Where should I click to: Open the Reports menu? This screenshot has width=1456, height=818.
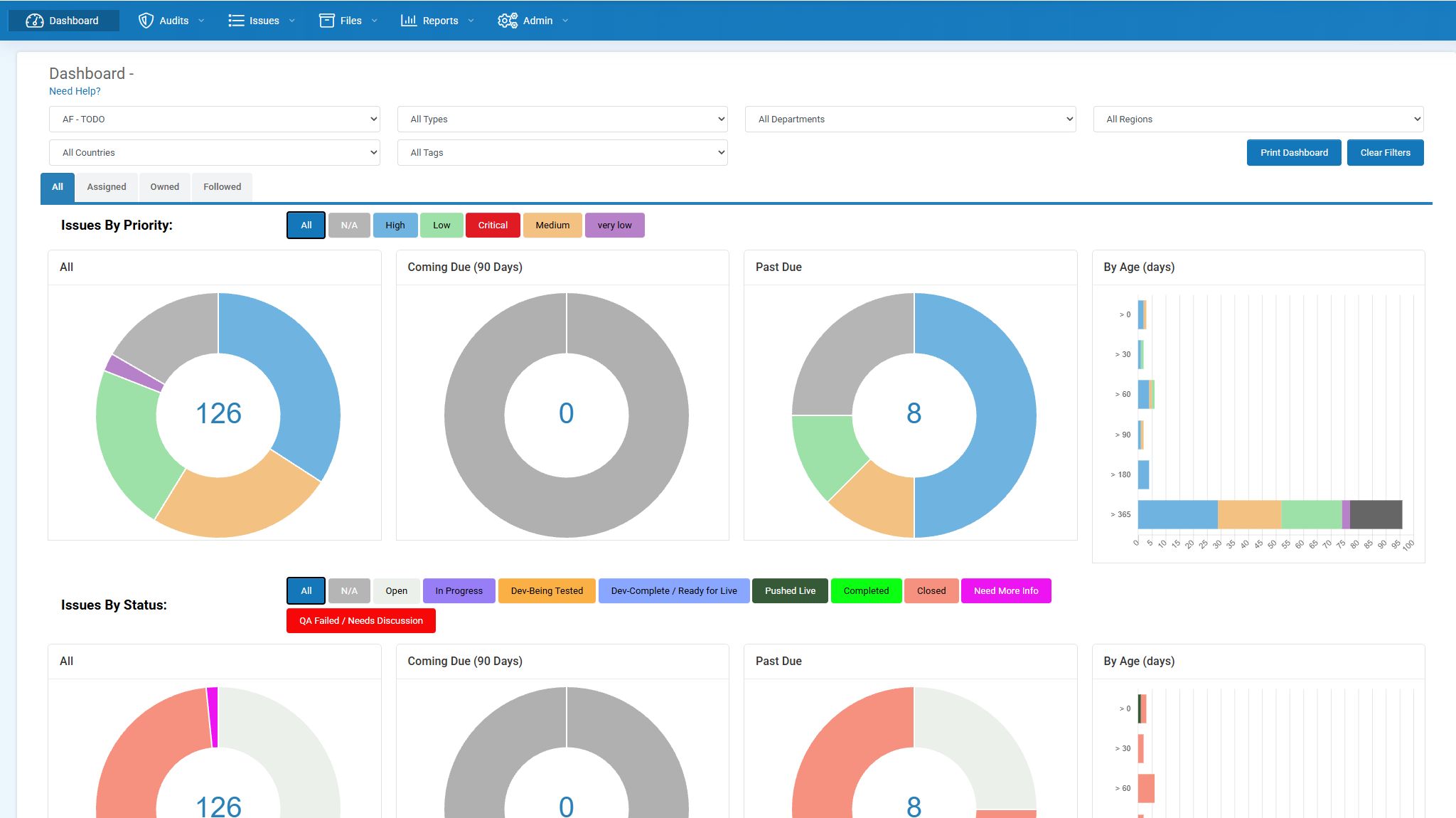point(437,21)
